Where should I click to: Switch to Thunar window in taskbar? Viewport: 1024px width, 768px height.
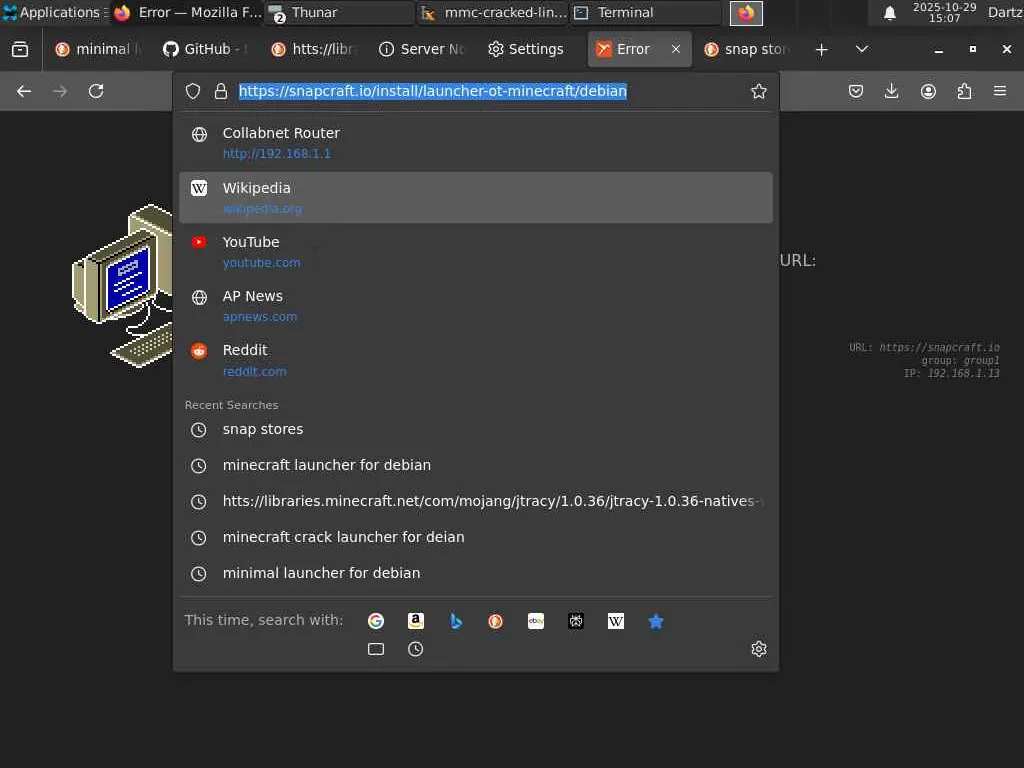pyautogui.click(x=340, y=12)
